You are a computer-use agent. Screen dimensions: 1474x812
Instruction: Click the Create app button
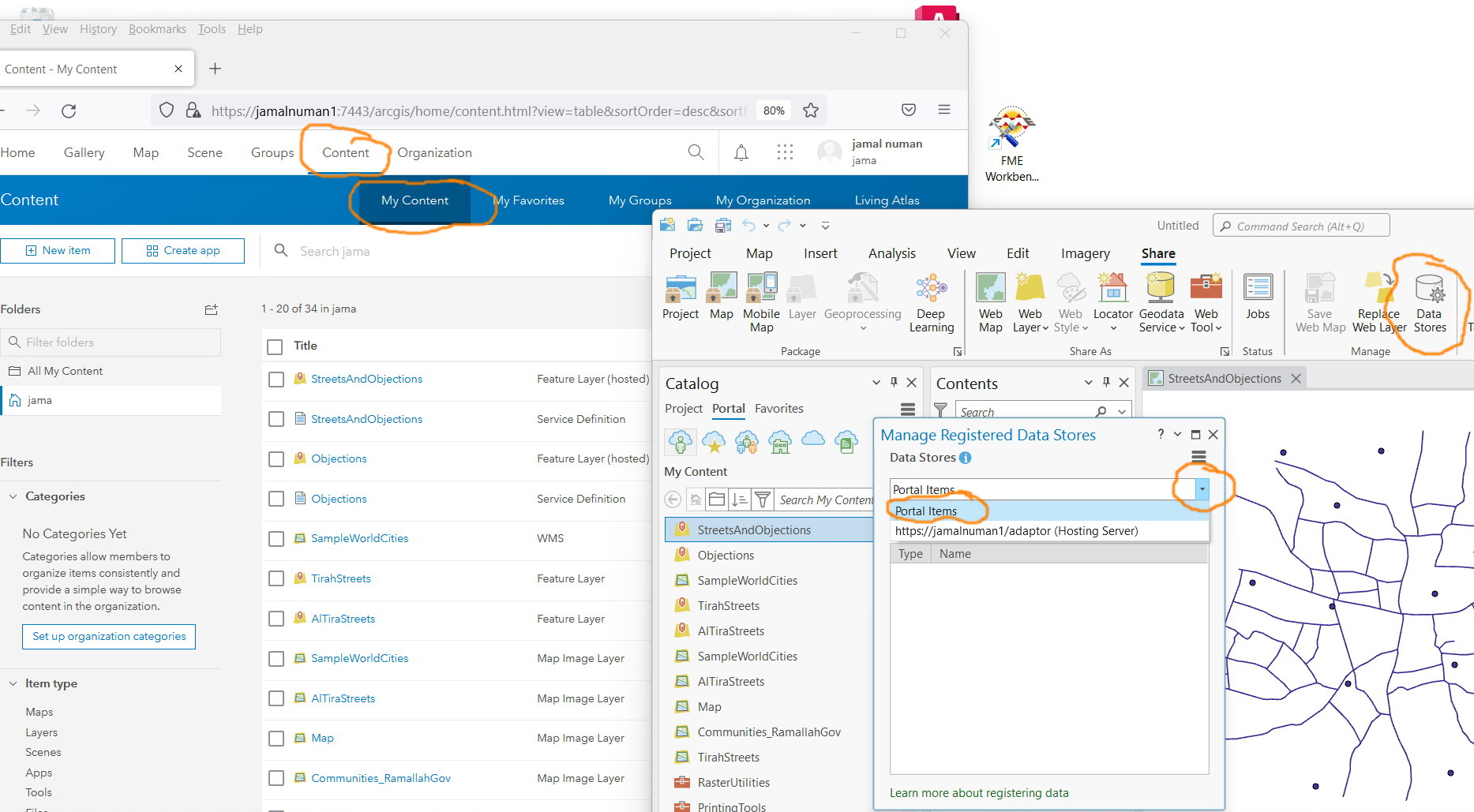[x=183, y=251]
